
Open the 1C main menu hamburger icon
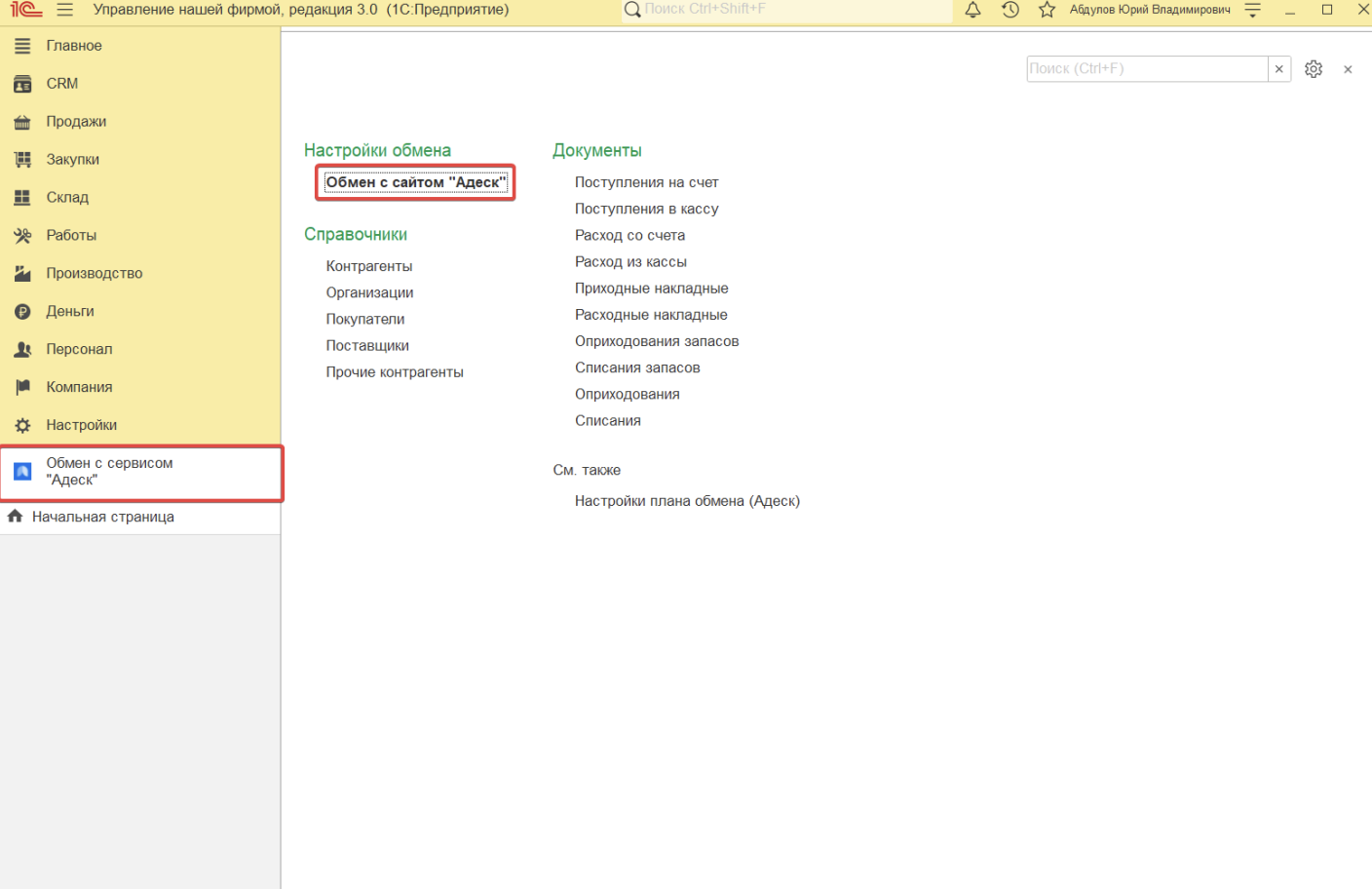coord(65,10)
